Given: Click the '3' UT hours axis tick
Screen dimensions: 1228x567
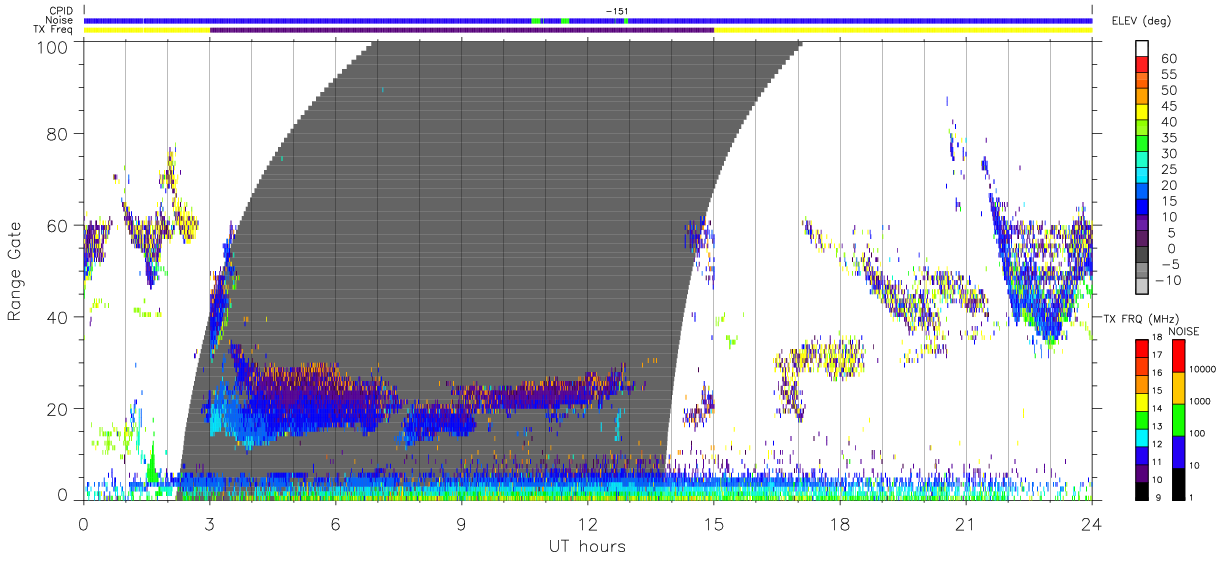Looking at the screenshot, I should pyautogui.click(x=210, y=523).
